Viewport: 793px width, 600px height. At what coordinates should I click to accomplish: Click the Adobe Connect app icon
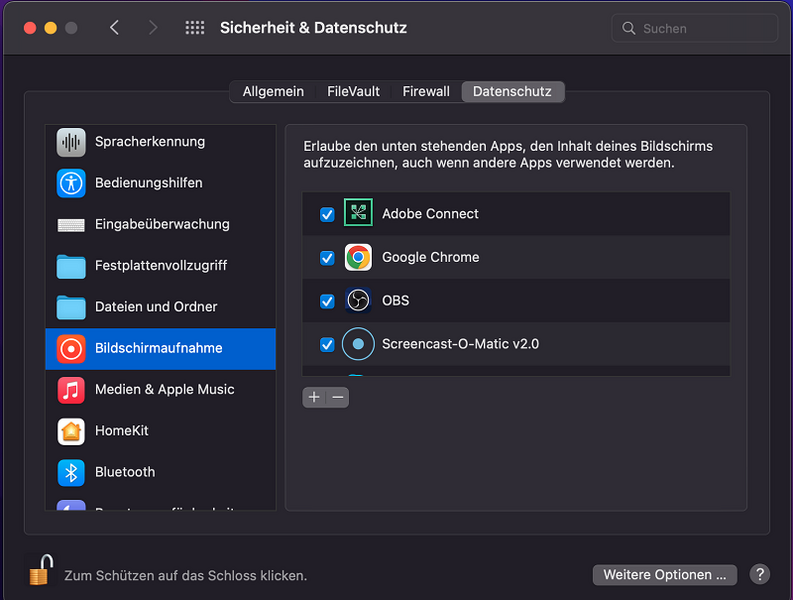[x=358, y=212]
